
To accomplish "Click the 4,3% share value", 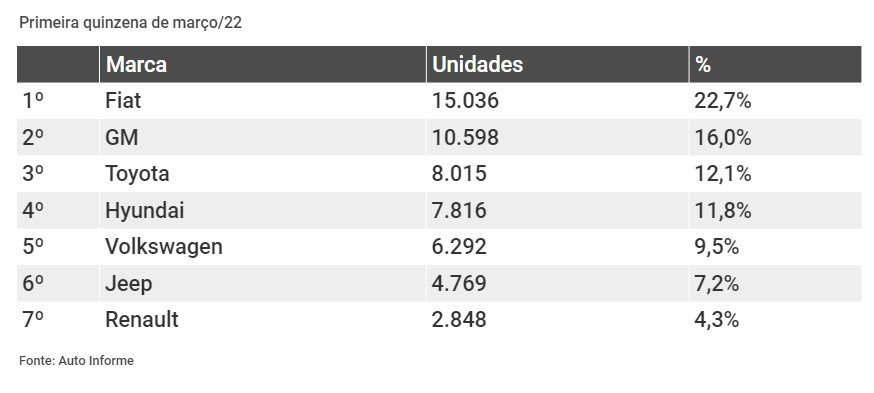I will point(716,320).
